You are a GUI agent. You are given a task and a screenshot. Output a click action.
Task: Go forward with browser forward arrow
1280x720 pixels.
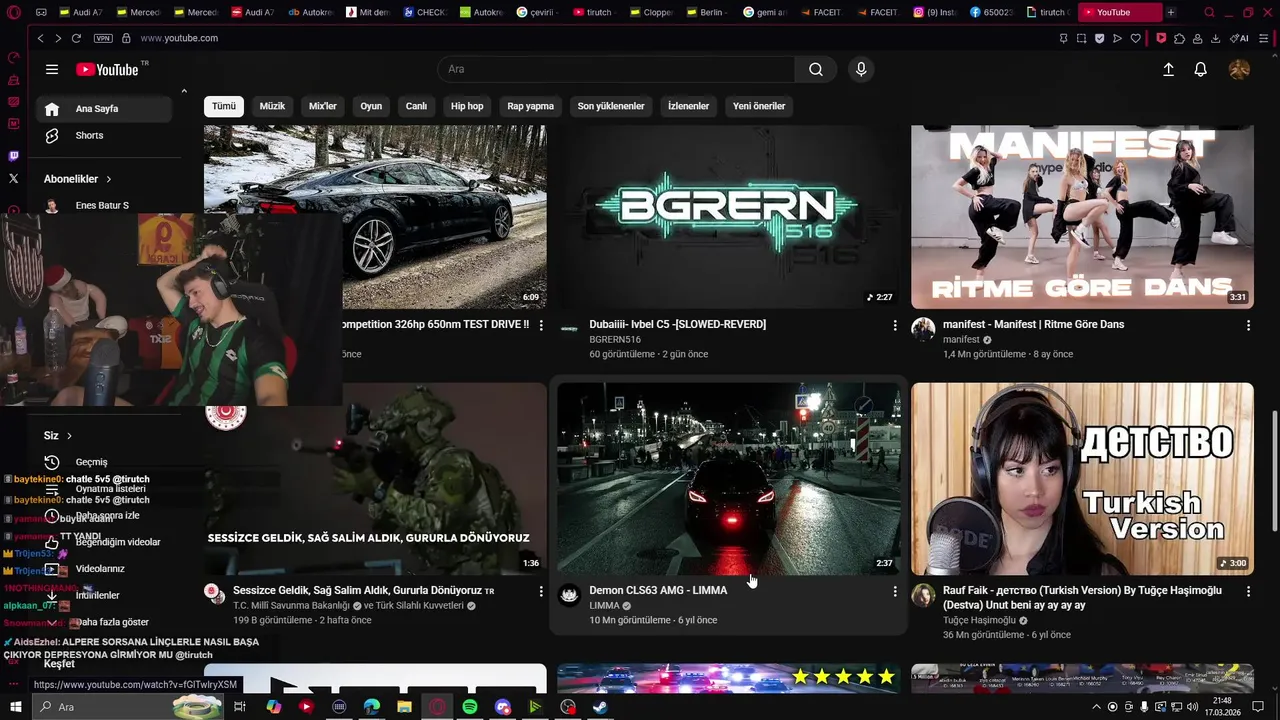(x=57, y=38)
